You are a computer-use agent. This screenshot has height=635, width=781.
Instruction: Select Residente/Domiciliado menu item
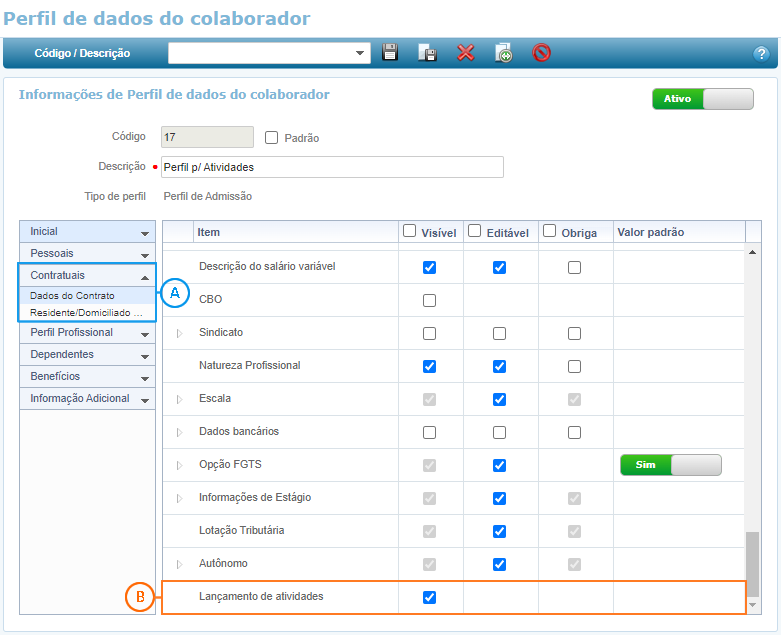tap(86, 313)
